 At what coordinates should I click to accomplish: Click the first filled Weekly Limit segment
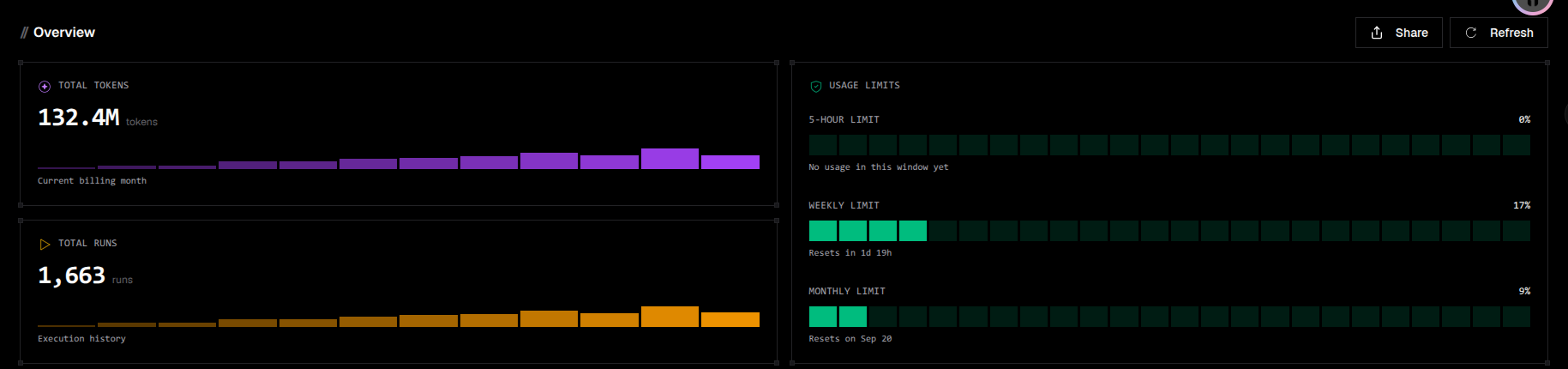[823, 231]
